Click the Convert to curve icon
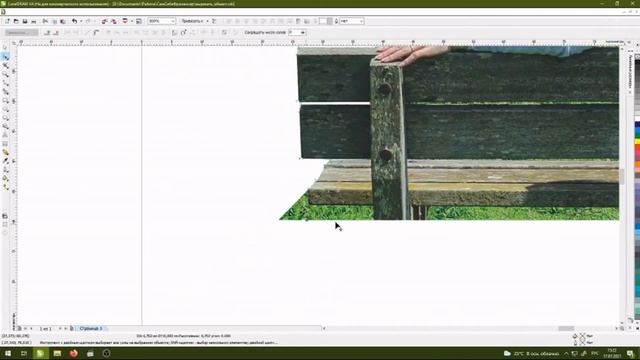 pyautogui.click(x=96, y=33)
